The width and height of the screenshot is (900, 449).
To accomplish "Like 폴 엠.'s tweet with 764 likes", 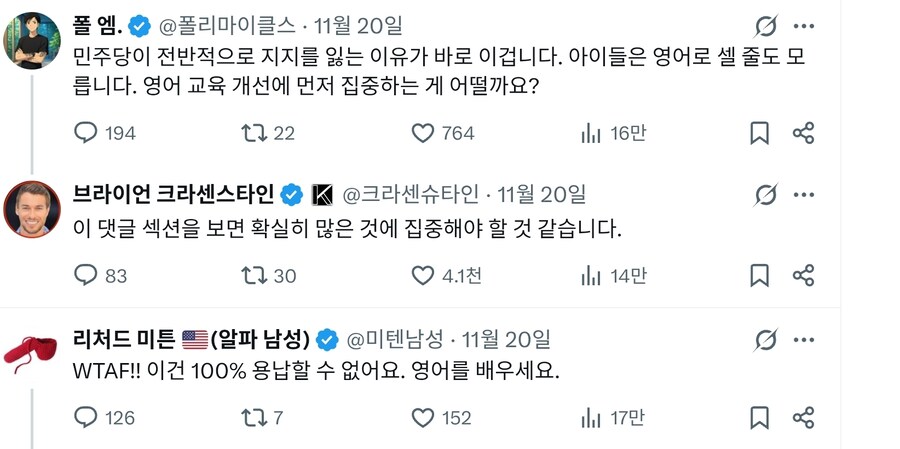I will [x=424, y=133].
